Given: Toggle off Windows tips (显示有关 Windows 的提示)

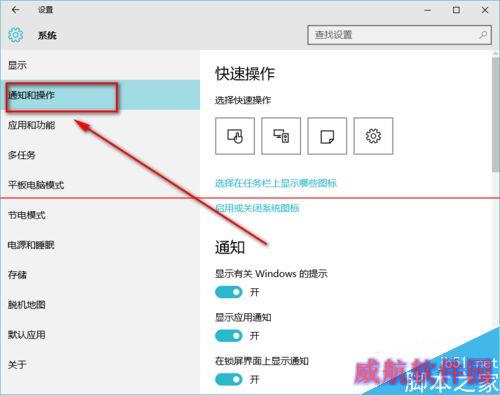Looking at the screenshot, I should (229, 292).
